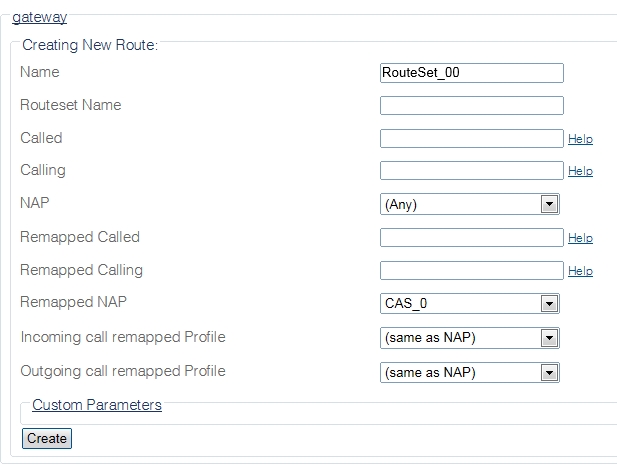
Task: Click the Routeset Name label text
Action: 70,105
